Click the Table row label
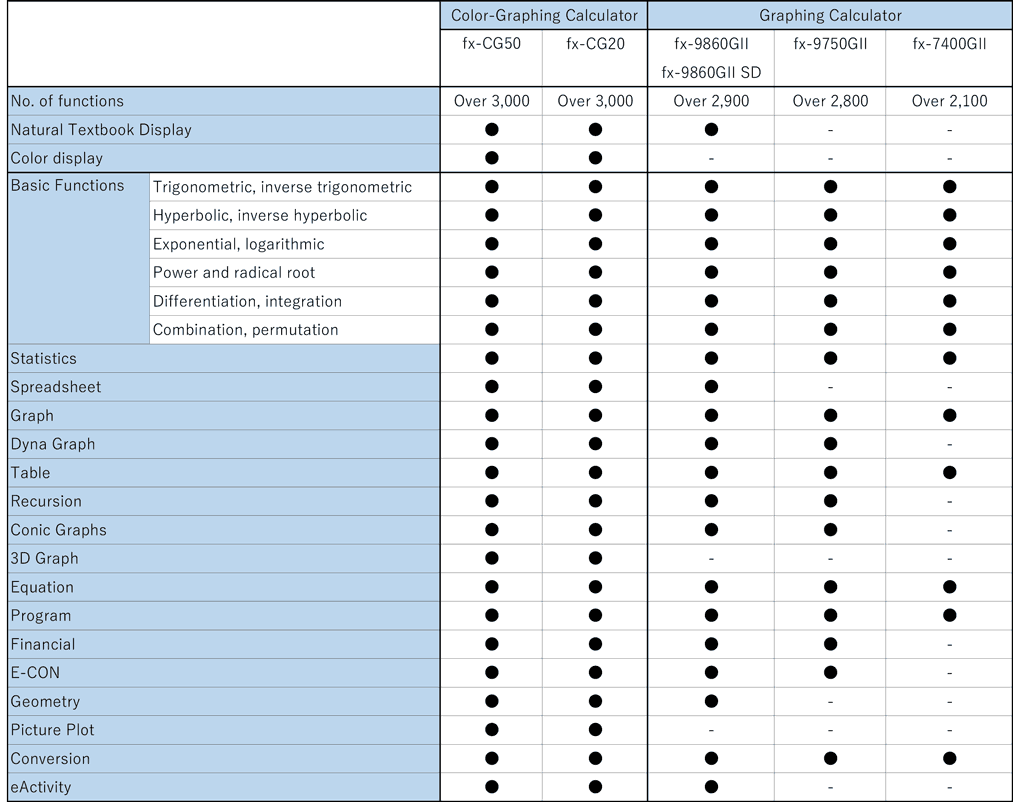Viewport: 1013px width, 802px height. pyautogui.click(x=30, y=472)
